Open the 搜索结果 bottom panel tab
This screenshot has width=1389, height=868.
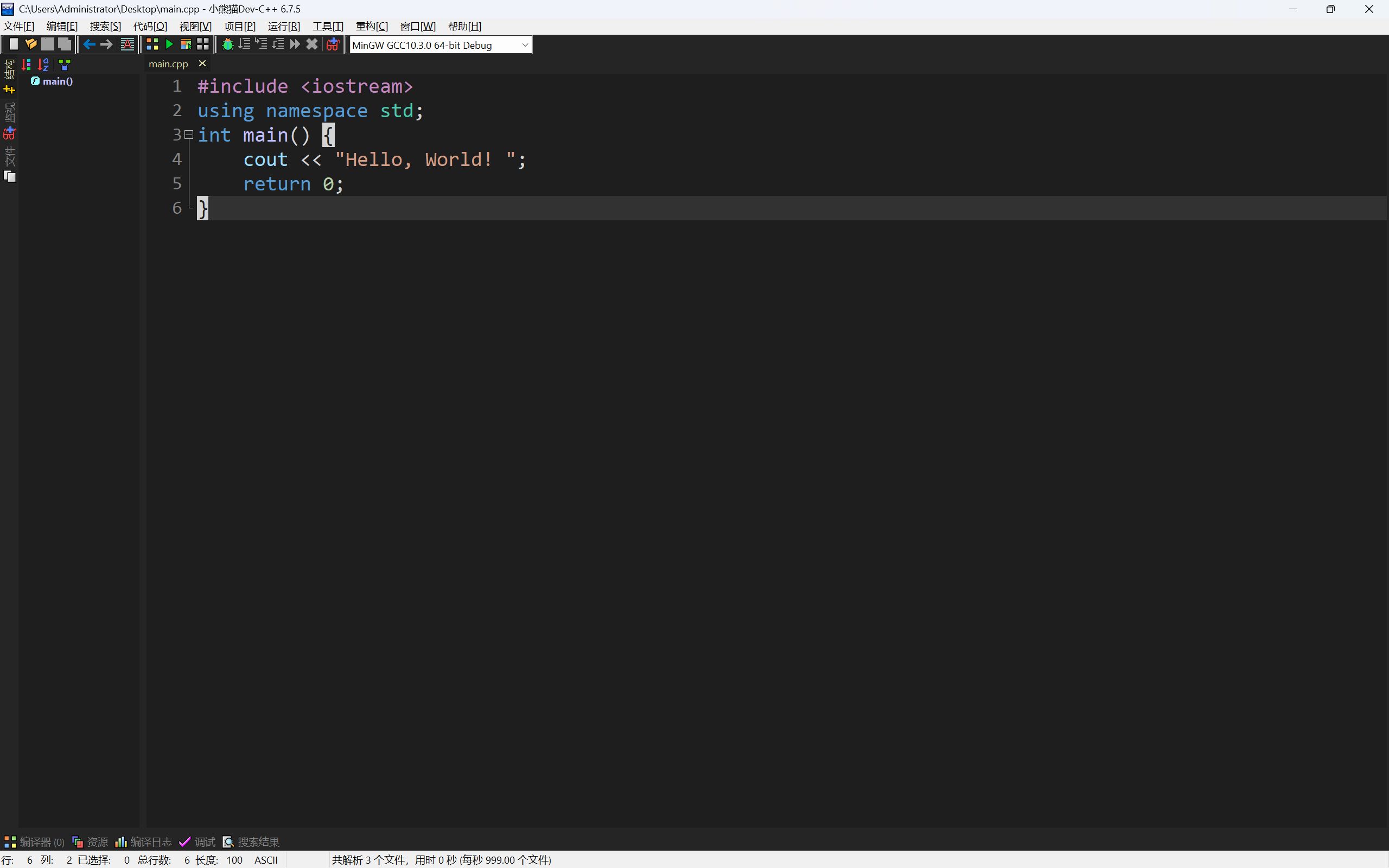pos(251,841)
